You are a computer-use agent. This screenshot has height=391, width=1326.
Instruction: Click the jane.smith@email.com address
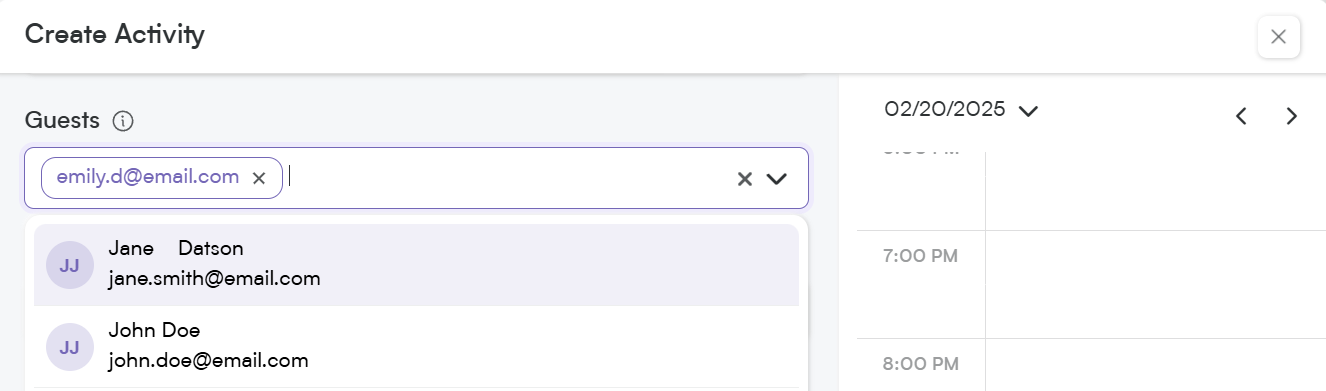pos(214,279)
